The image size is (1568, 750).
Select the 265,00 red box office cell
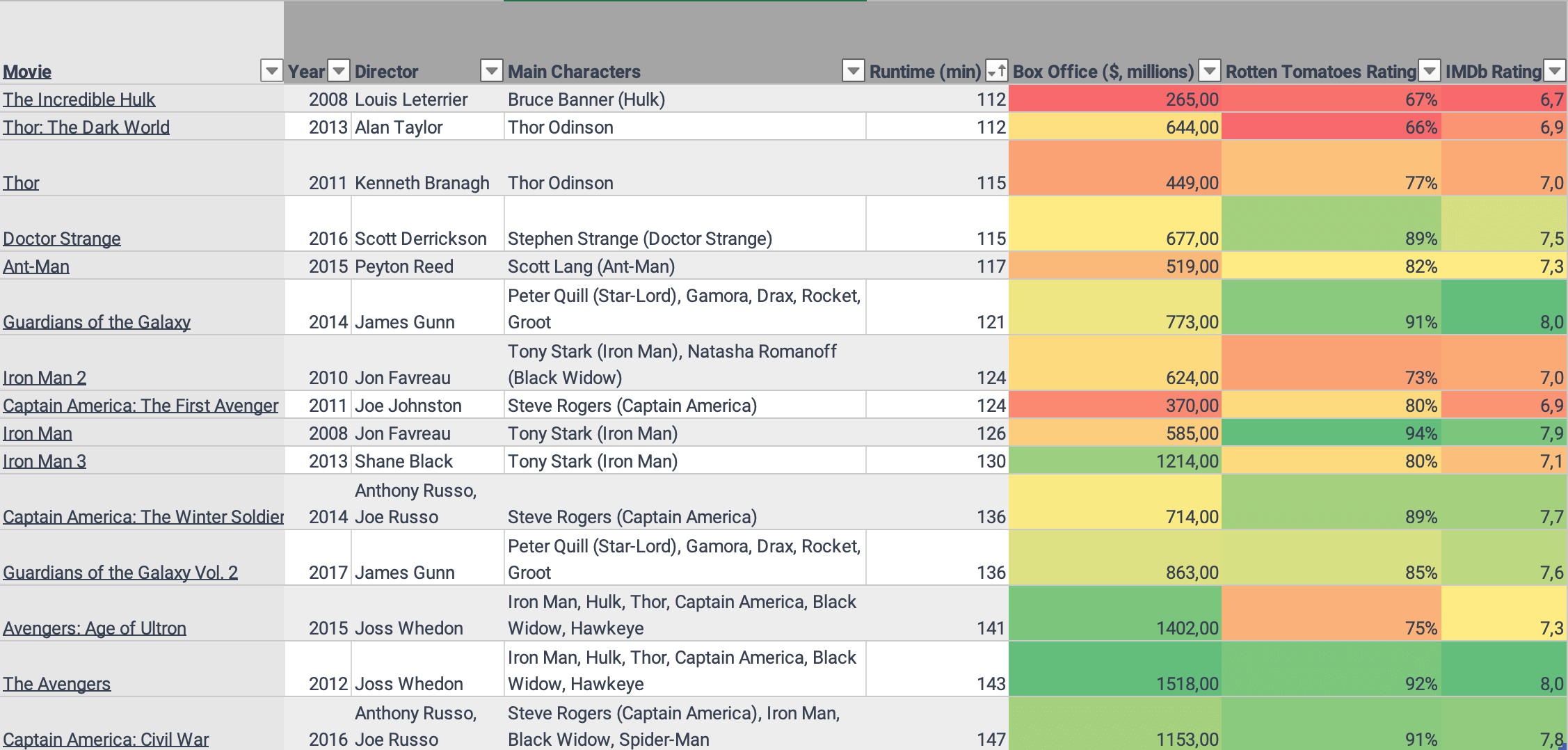click(x=1114, y=99)
